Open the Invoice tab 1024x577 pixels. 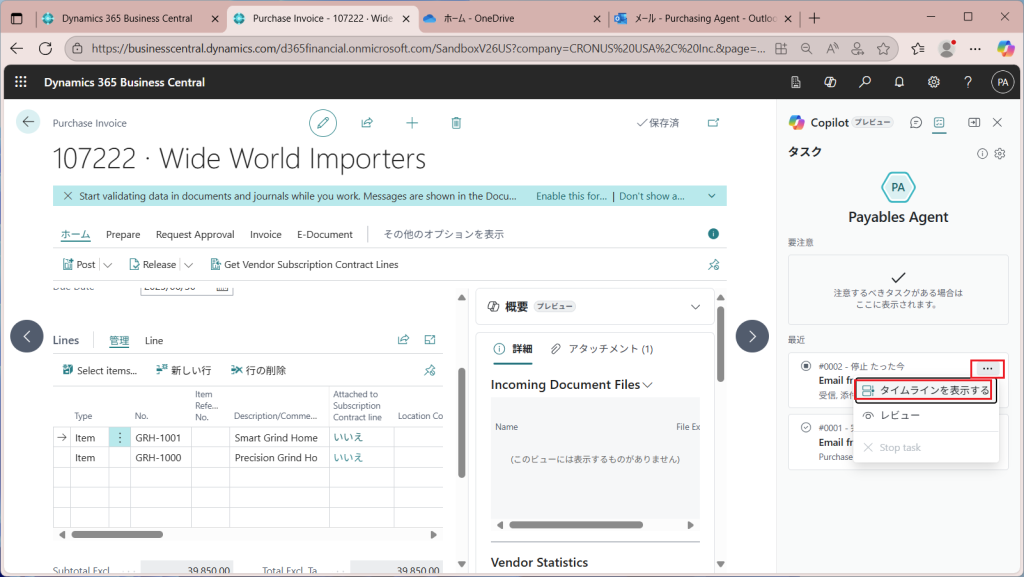point(266,234)
